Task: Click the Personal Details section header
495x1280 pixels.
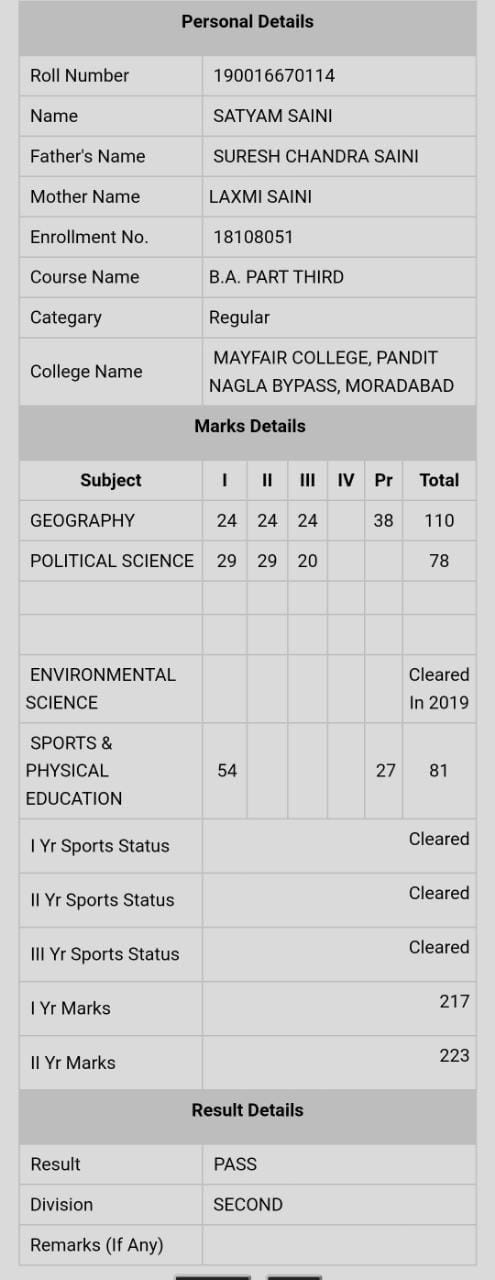Action: click(247, 21)
